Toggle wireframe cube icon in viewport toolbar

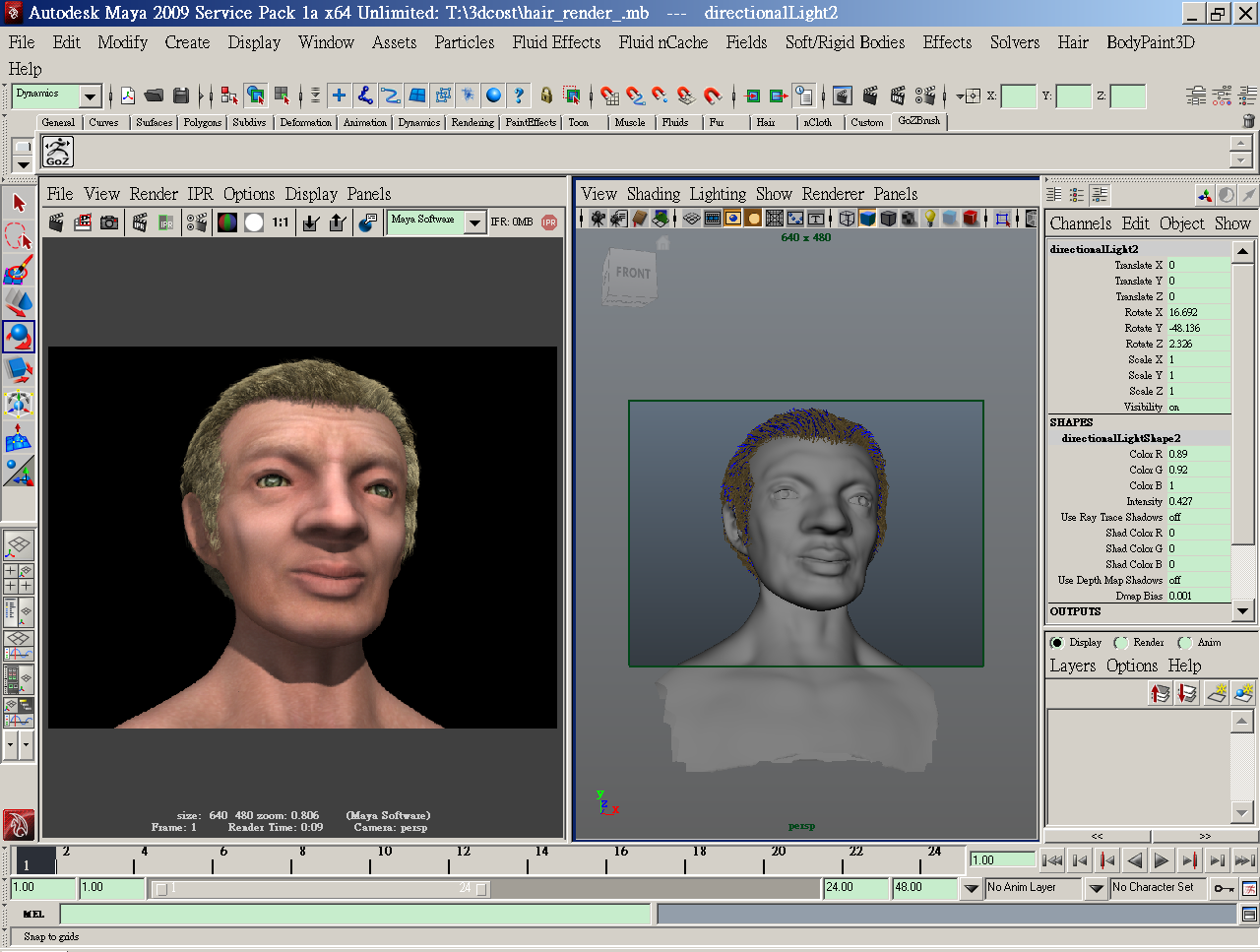coord(847,219)
